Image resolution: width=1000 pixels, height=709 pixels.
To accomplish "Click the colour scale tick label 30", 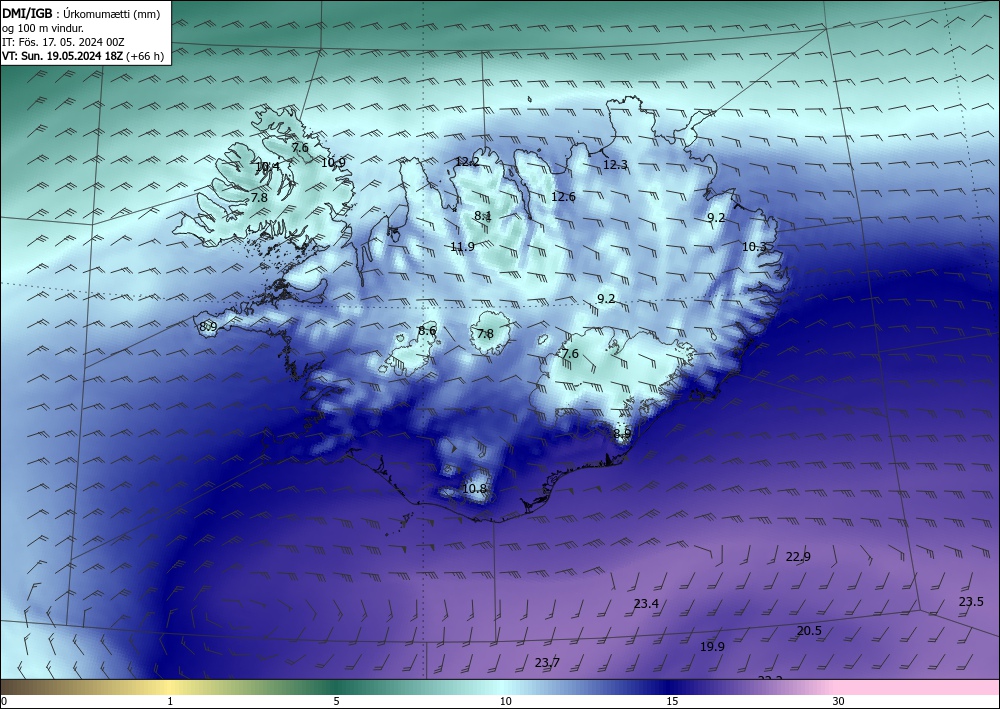I will click(x=838, y=701).
